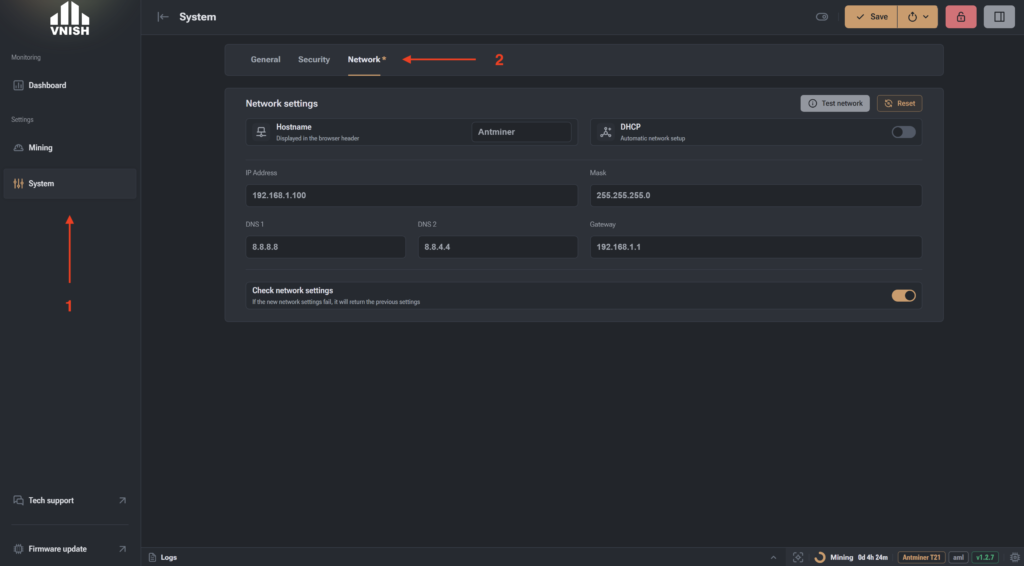The width and height of the screenshot is (1024, 566).
Task: Click the Antminer T21 model badge
Action: pos(921,558)
